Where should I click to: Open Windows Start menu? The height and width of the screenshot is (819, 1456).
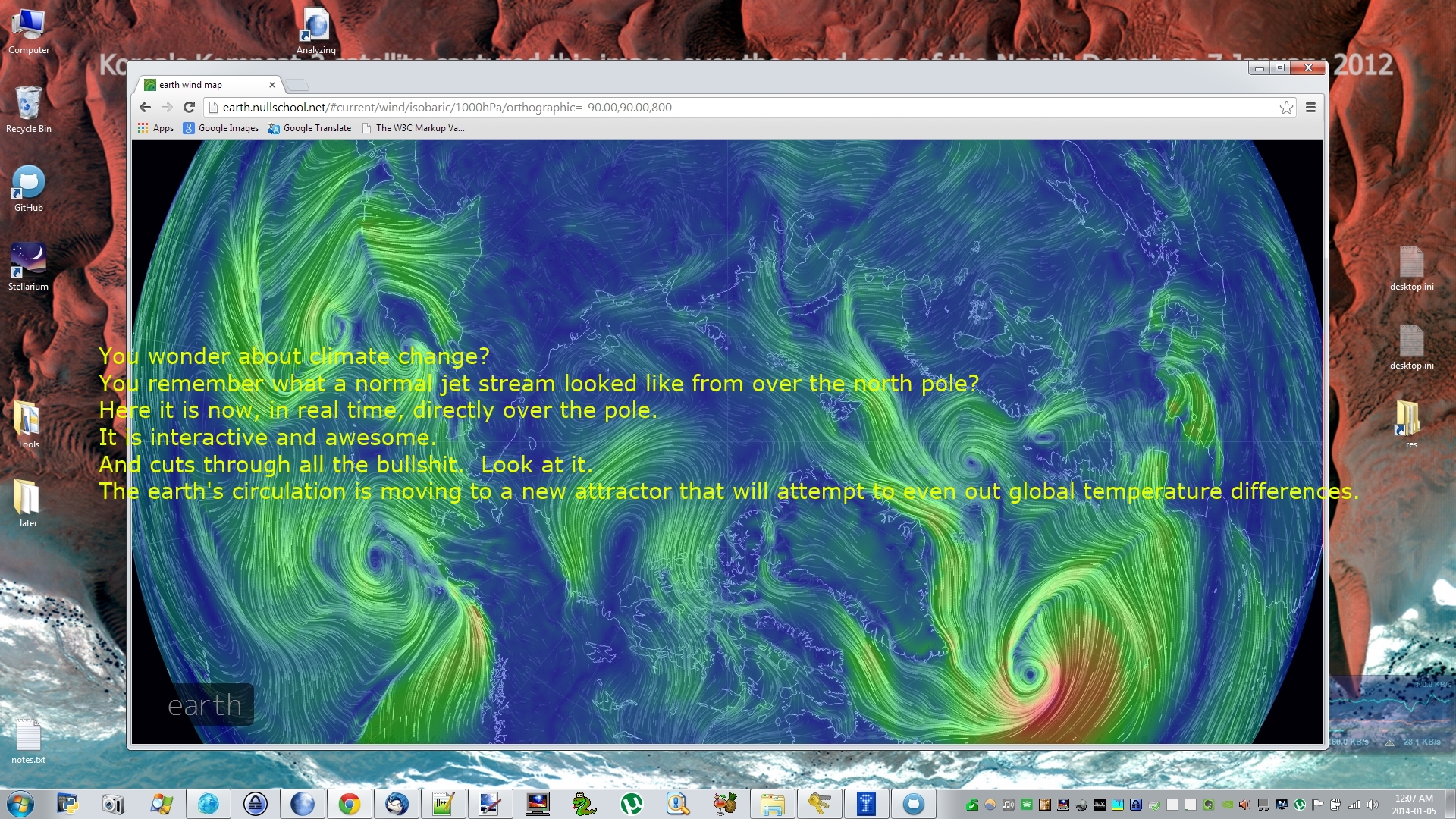pos(20,804)
